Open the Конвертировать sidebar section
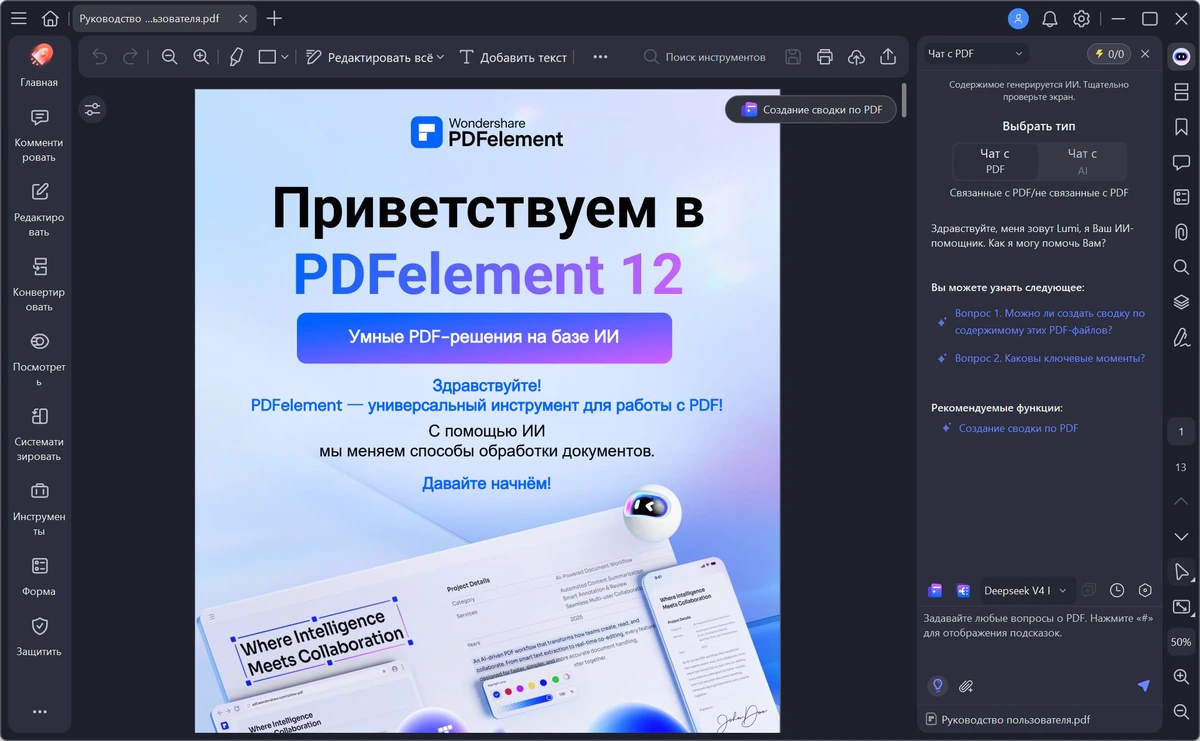The image size is (1200, 741). click(39, 285)
